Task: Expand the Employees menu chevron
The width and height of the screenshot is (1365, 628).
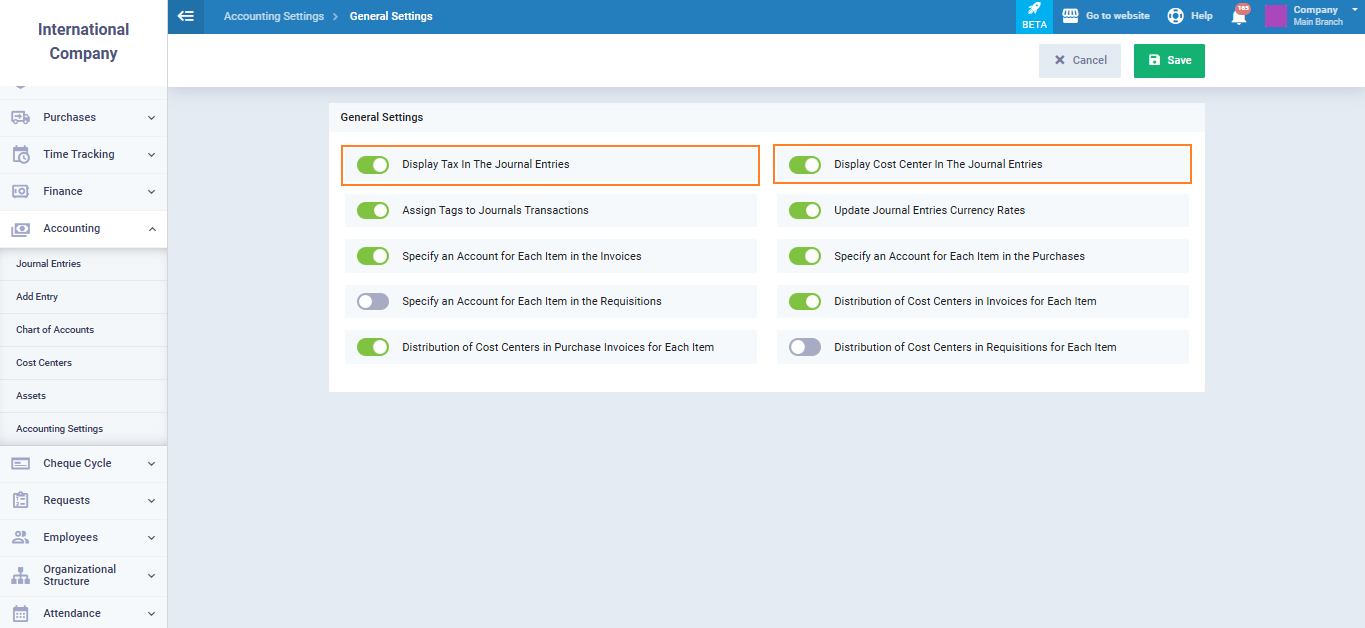Action: coord(151,537)
